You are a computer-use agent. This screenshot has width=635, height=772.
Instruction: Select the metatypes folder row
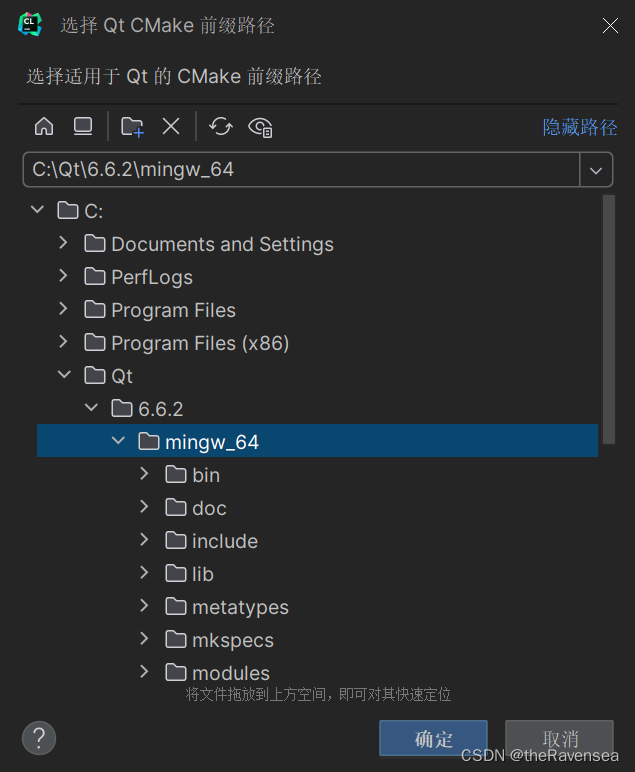[318, 607]
